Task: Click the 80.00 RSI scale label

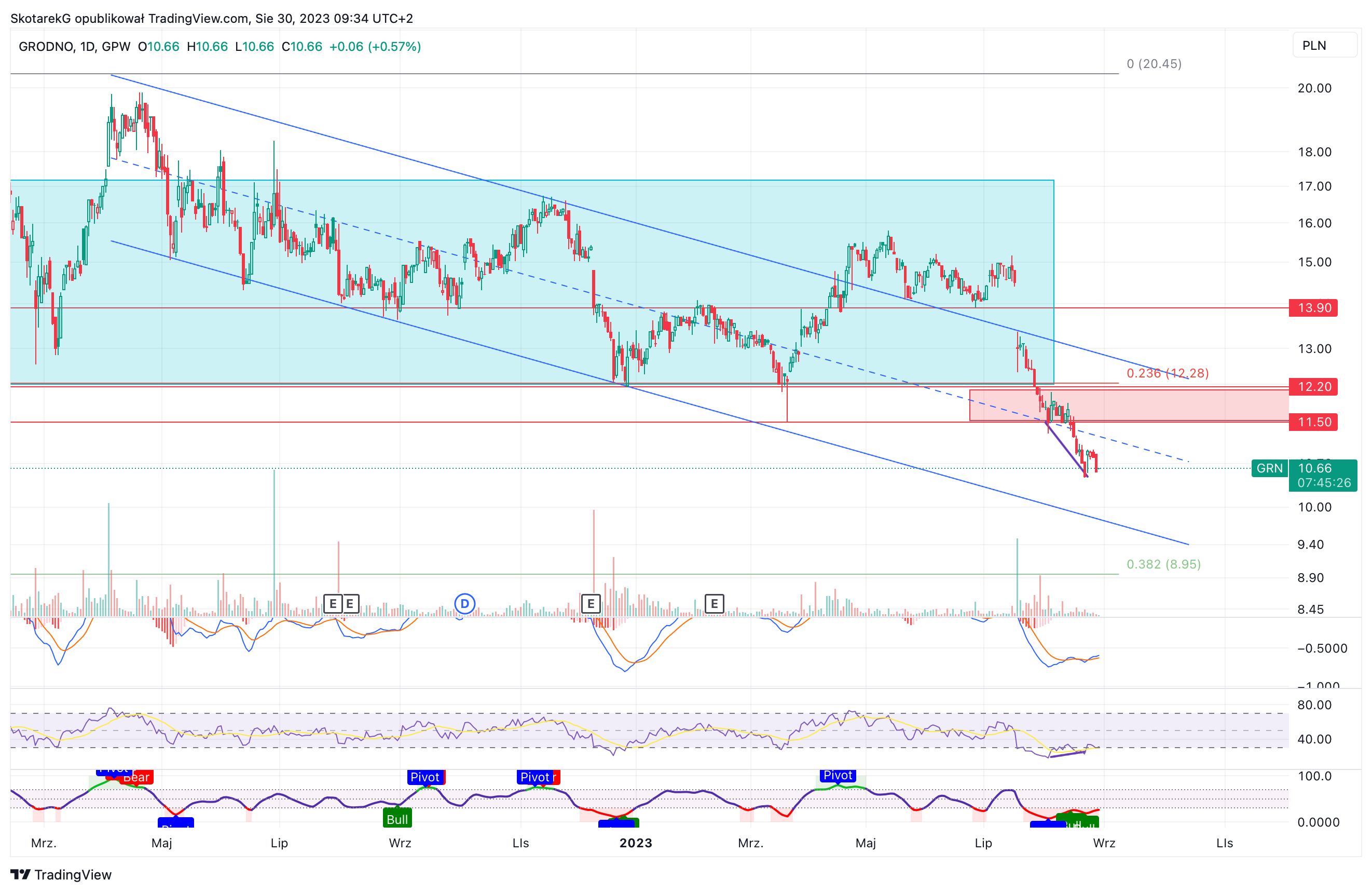Action: point(1314,705)
